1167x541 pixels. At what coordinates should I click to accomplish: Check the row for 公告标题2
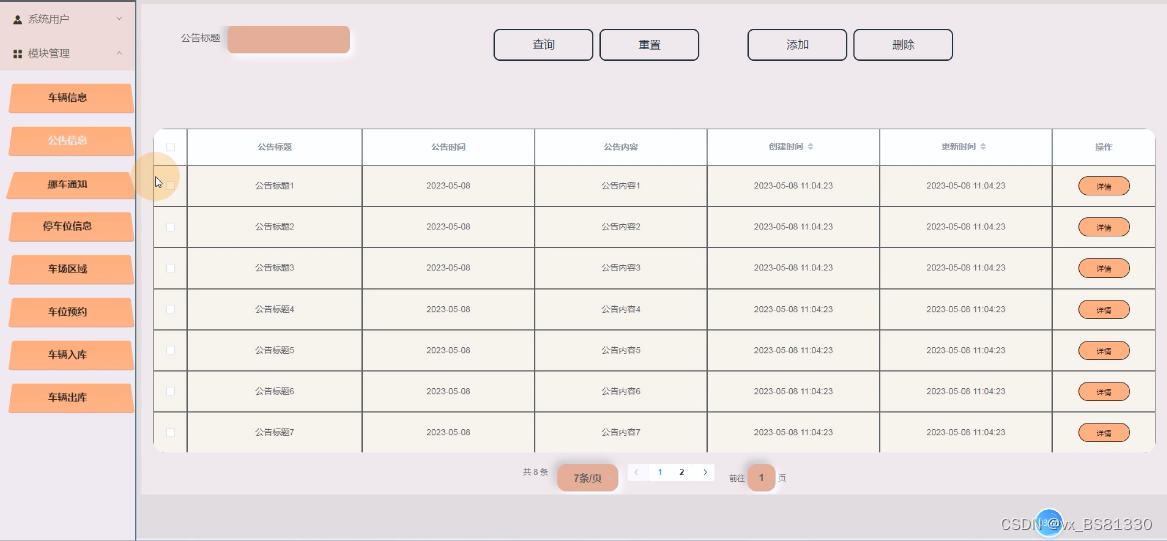[170, 227]
